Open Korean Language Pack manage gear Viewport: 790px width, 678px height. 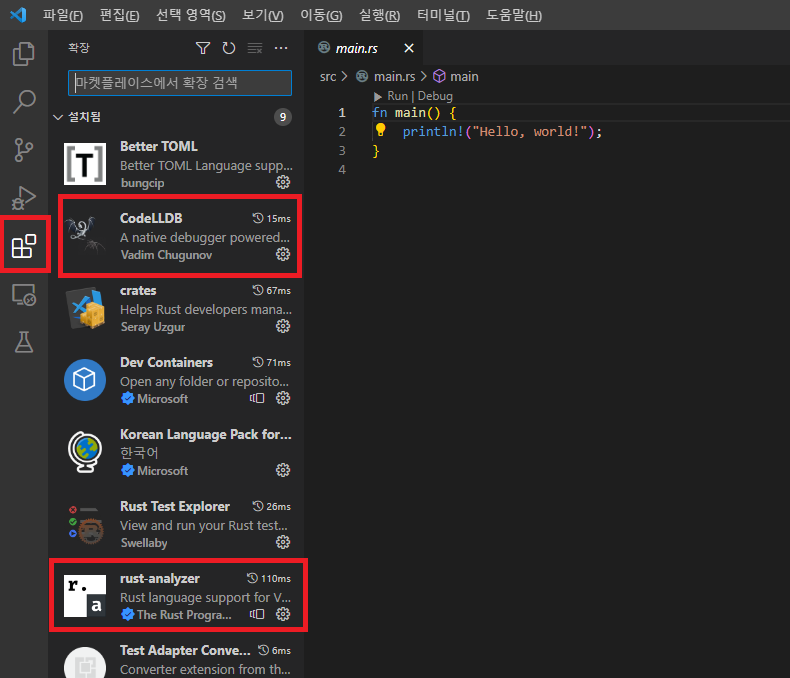283,470
